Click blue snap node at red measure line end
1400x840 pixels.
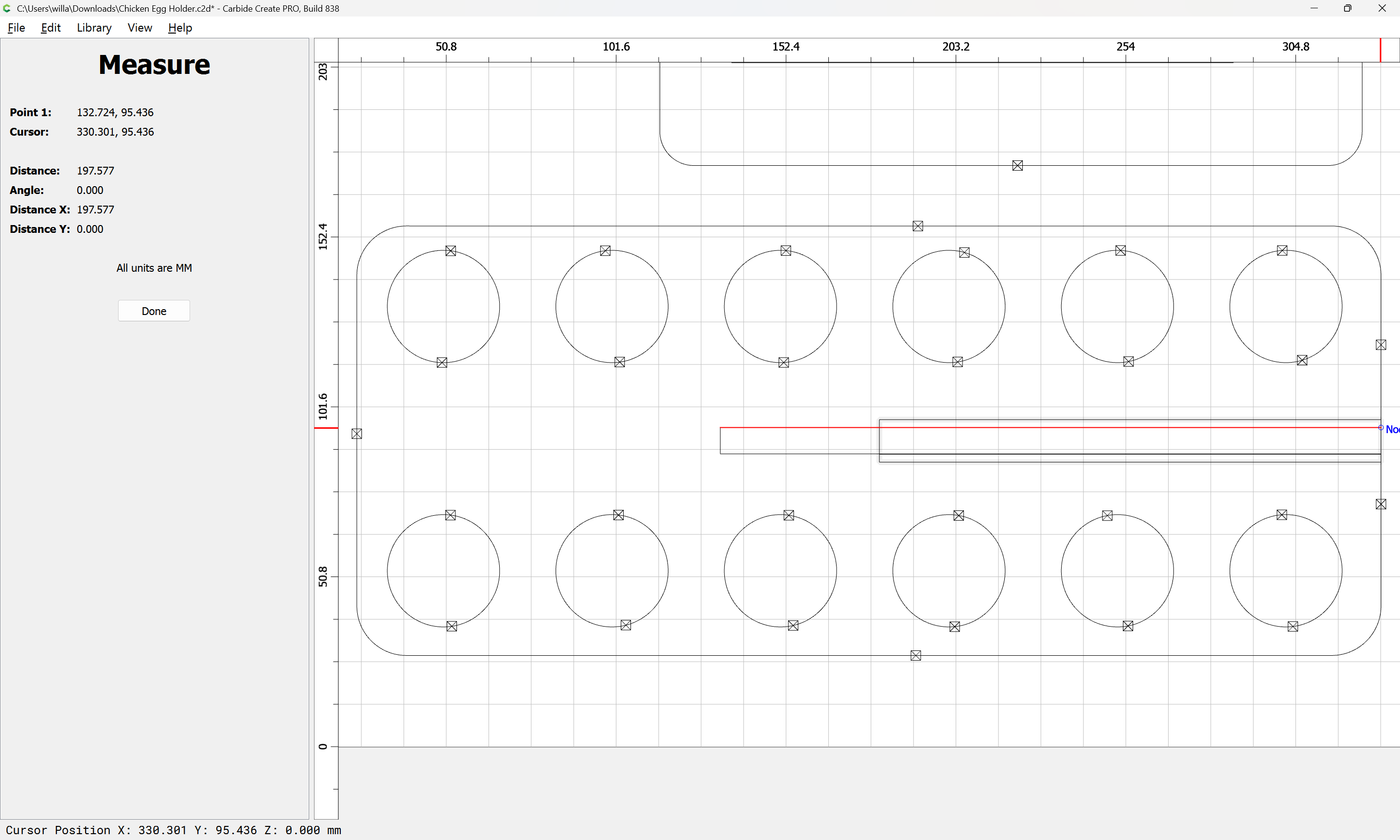tap(1381, 427)
